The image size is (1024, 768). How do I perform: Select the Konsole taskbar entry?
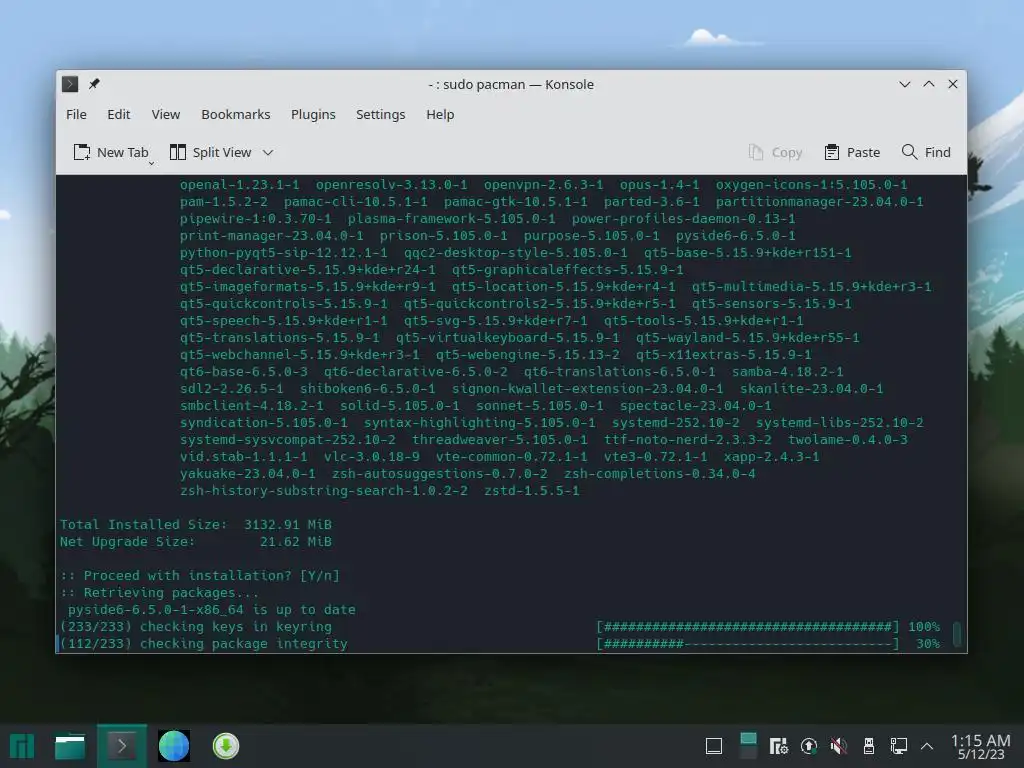[122, 746]
